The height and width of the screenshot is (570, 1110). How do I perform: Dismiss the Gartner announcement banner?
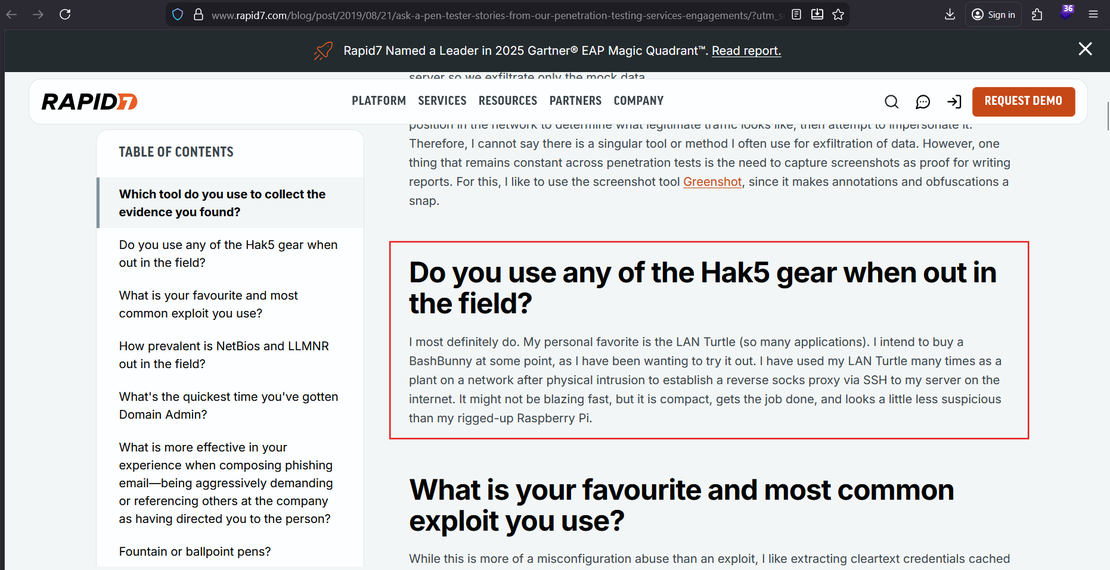pos(1085,49)
